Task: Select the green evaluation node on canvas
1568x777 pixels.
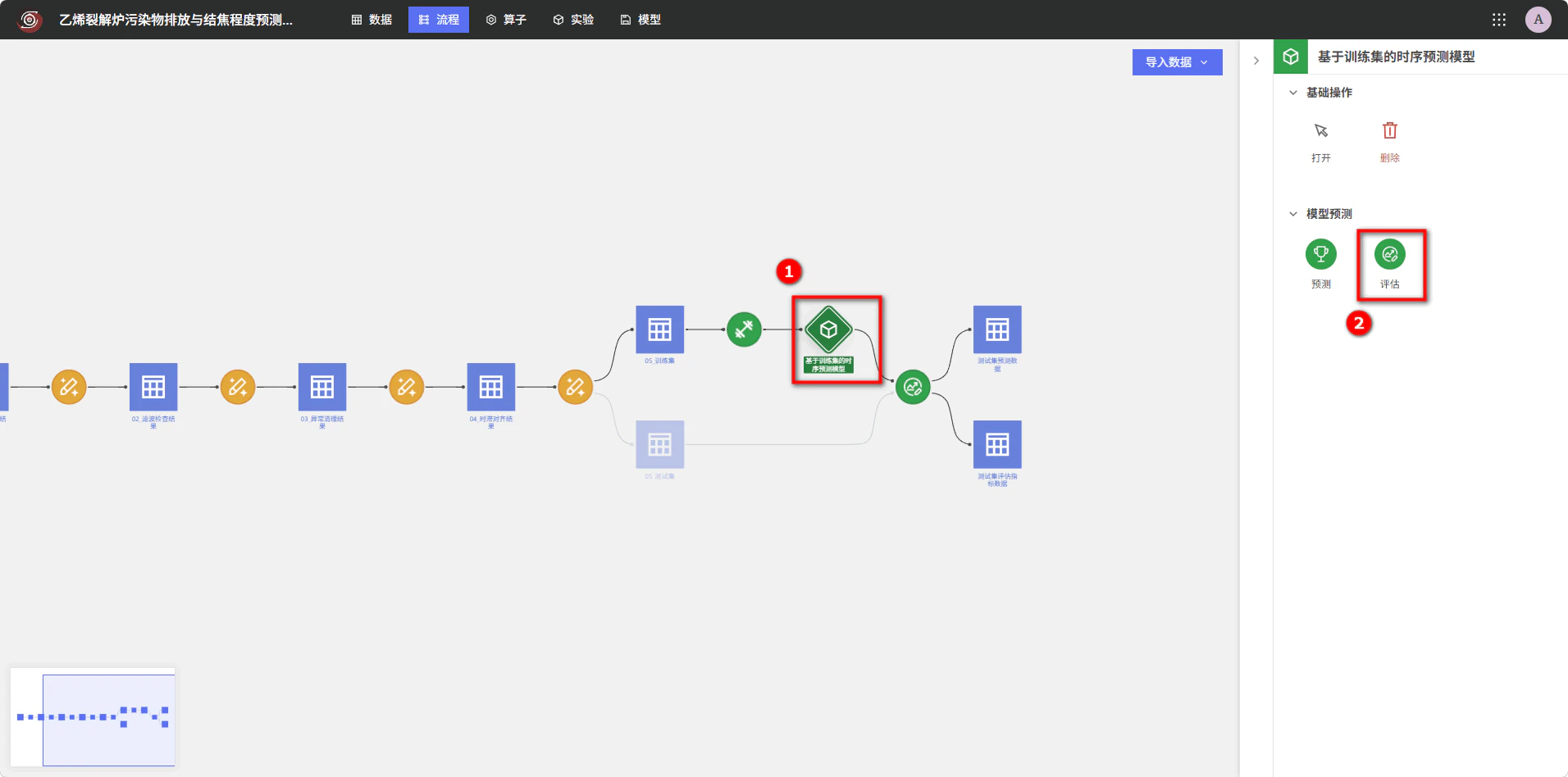Action: [913, 387]
